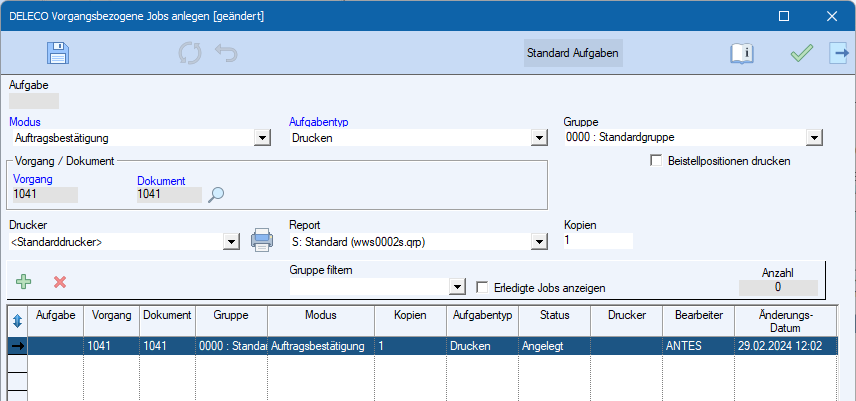Viewport: 856px width, 401px height.
Task: Click the Kopien input field
Action: click(598, 241)
